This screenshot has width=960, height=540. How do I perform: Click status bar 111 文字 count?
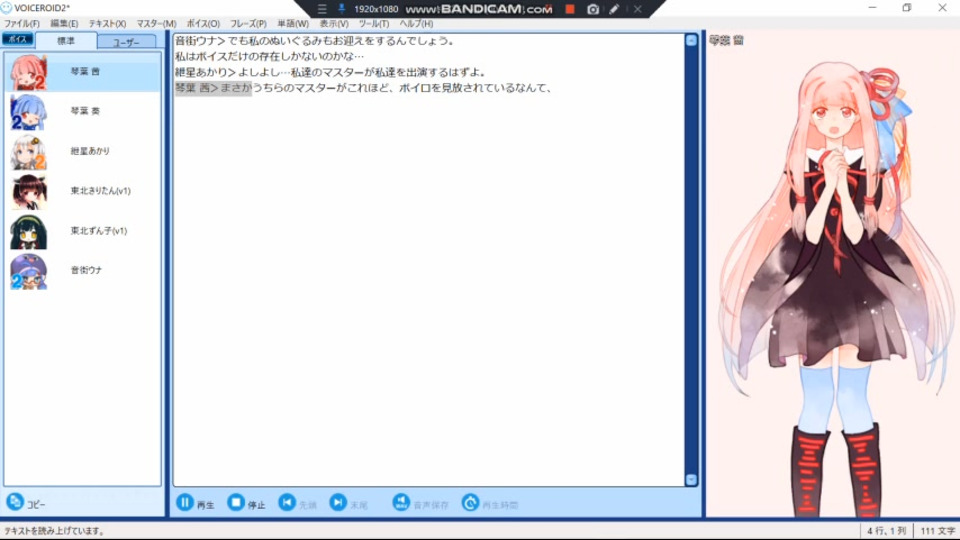pyautogui.click(x=937, y=531)
